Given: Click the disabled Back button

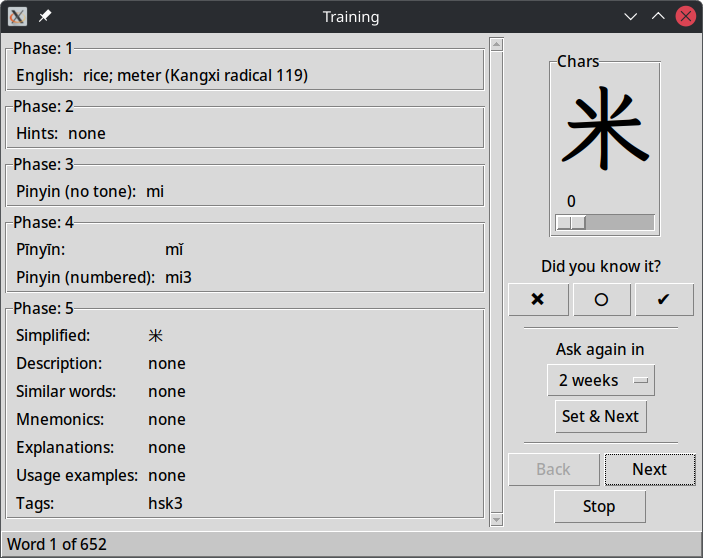Looking at the screenshot, I should tap(554, 469).
